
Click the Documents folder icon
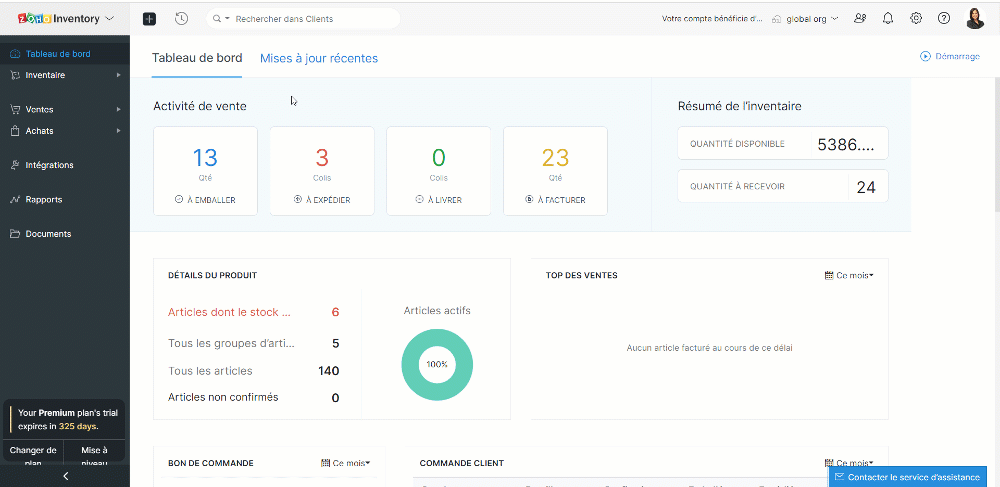(x=15, y=234)
